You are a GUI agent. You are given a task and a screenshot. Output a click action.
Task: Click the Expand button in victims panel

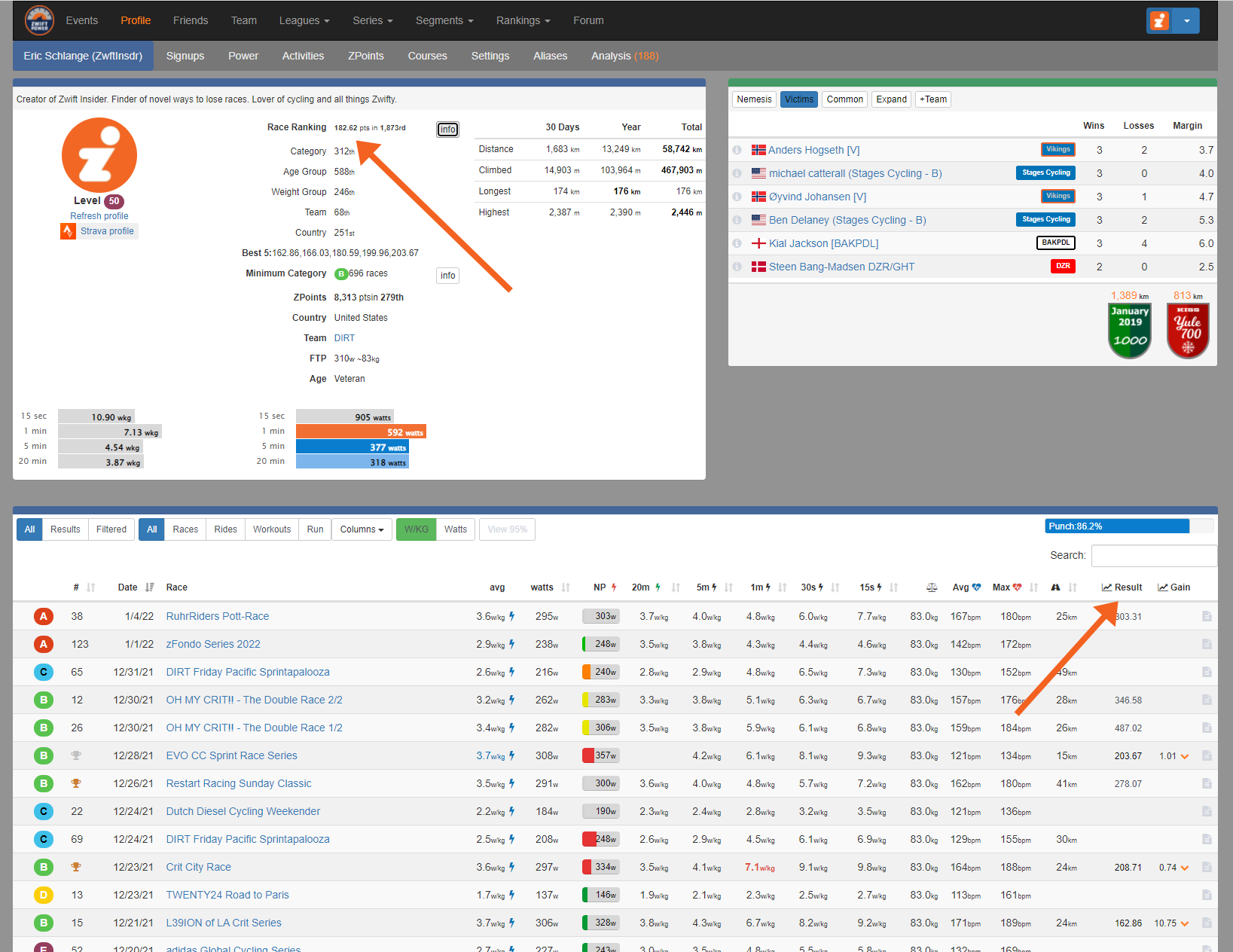tap(892, 99)
